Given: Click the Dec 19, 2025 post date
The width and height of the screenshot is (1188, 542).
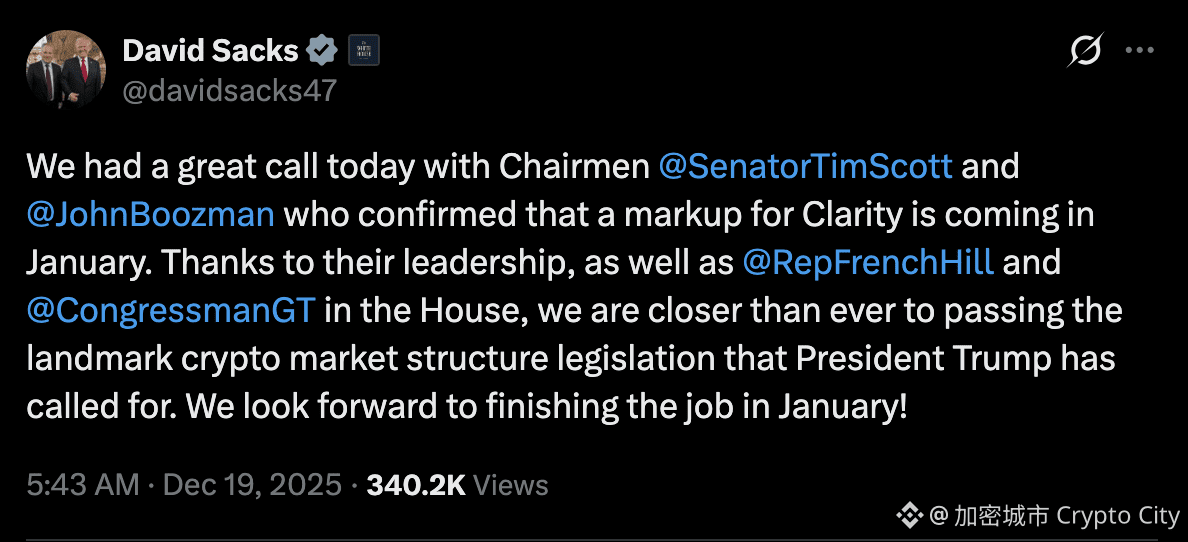Looking at the screenshot, I should (x=253, y=485).
